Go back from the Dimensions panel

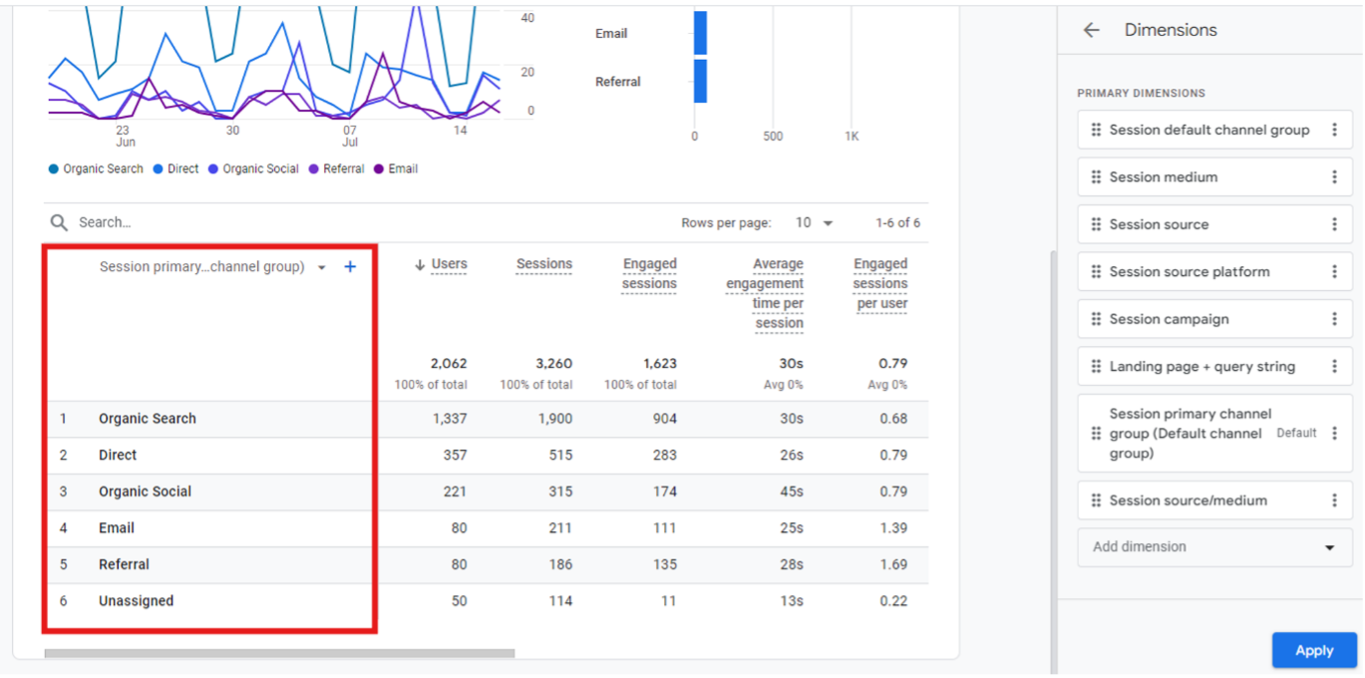click(x=1091, y=30)
